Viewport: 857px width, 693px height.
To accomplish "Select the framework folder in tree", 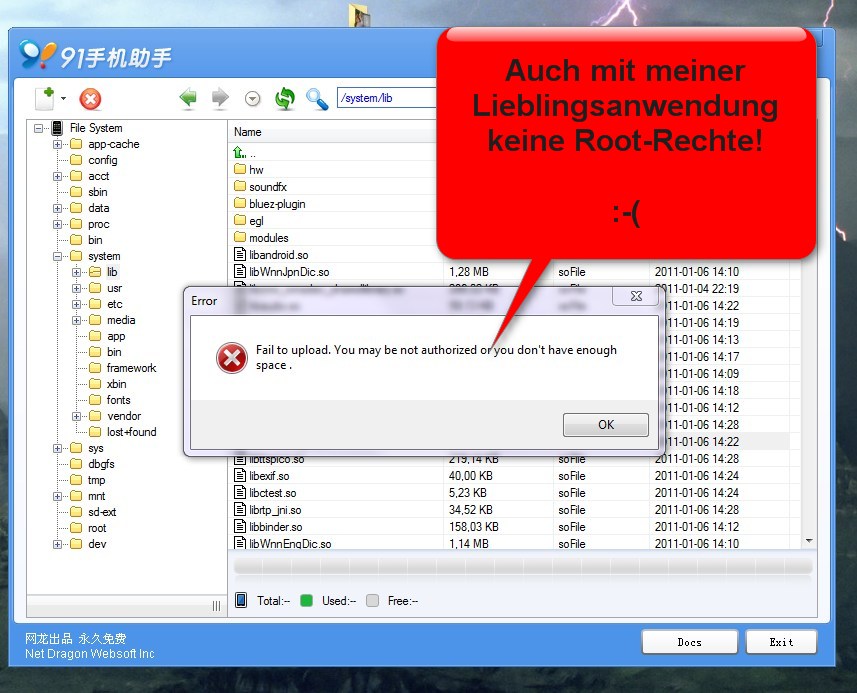I will tap(131, 368).
